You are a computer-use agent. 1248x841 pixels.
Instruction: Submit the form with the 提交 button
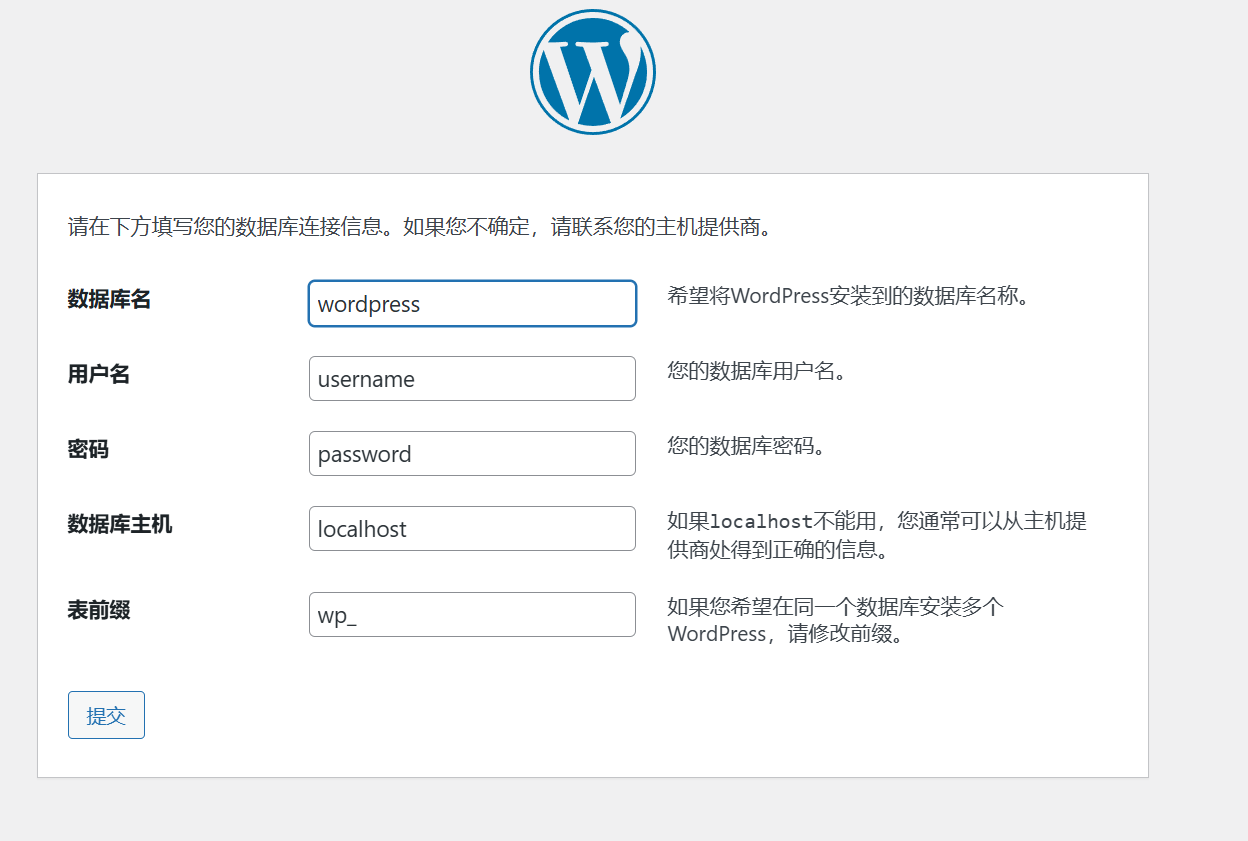(x=106, y=715)
